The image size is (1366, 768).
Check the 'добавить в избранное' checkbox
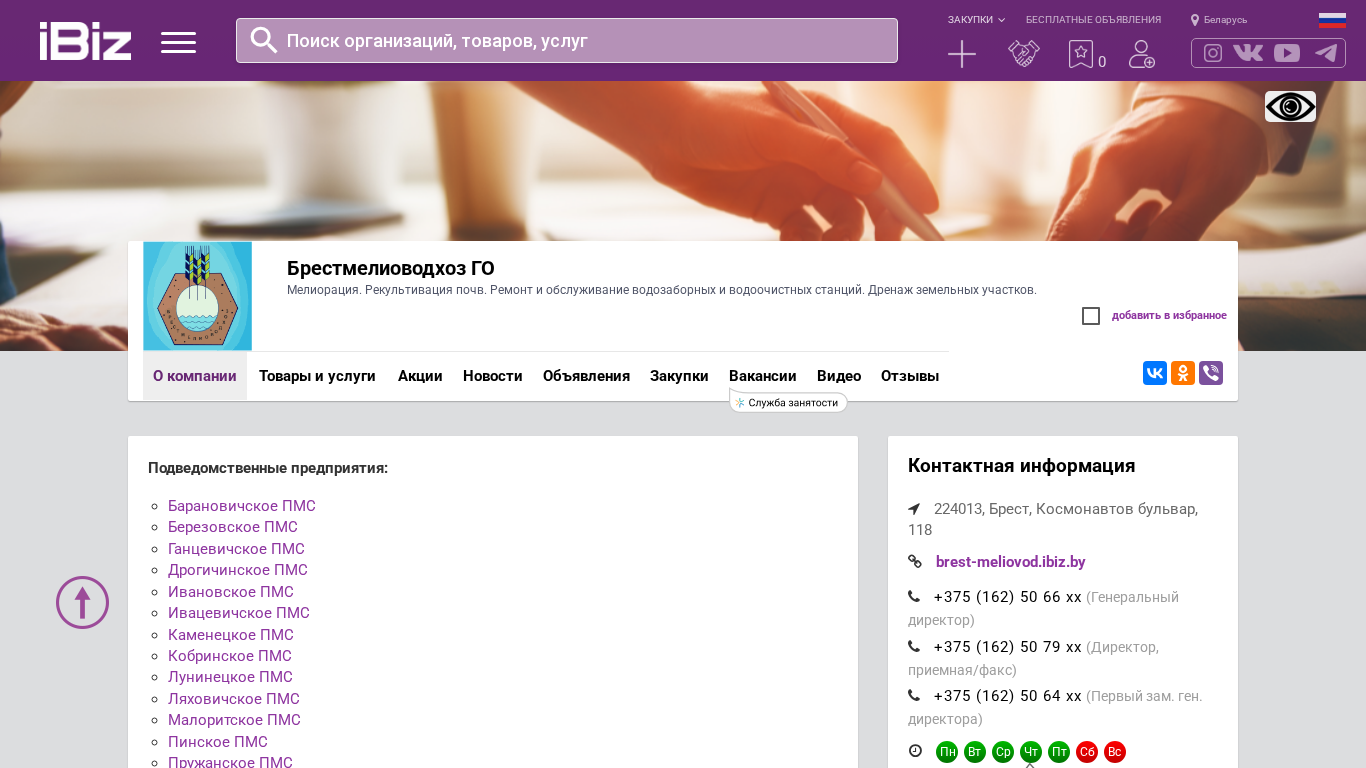tap(1091, 316)
